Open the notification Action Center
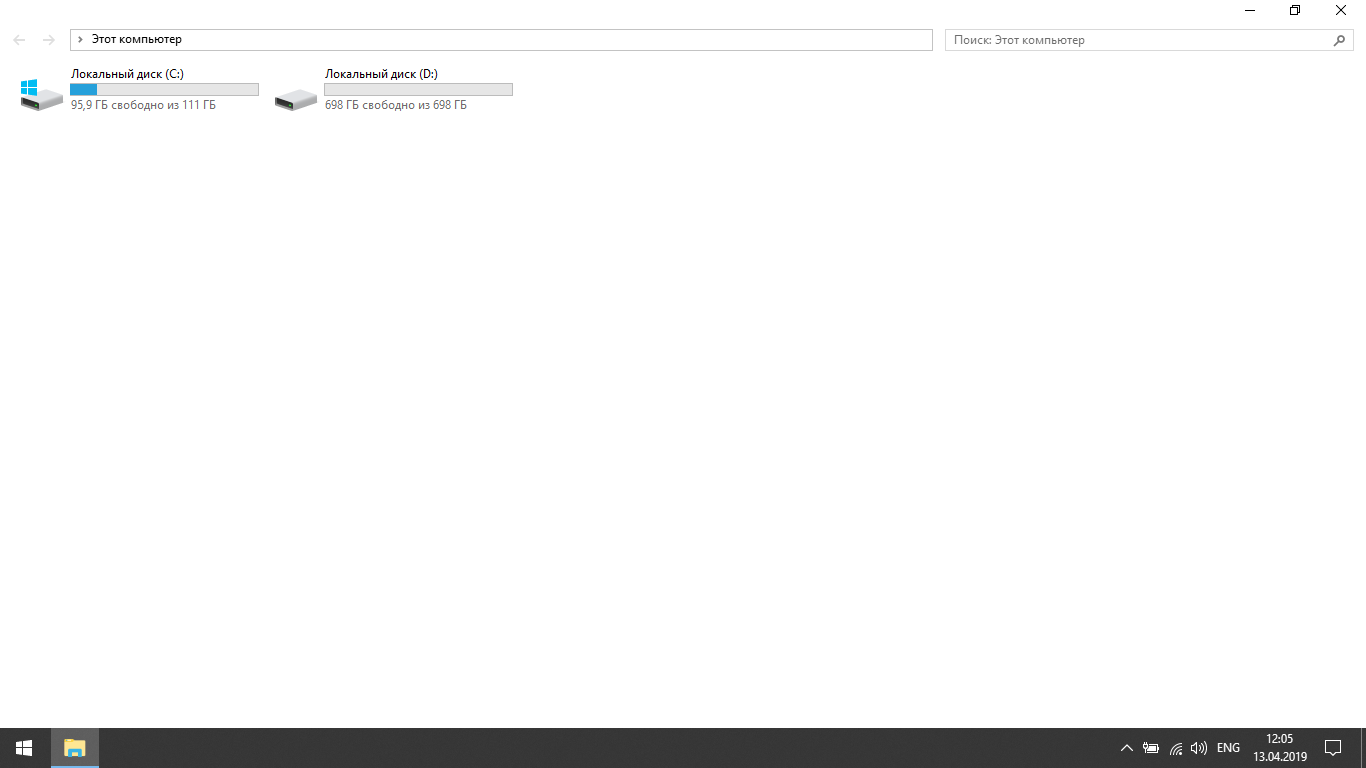 click(x=1333, y=748)
